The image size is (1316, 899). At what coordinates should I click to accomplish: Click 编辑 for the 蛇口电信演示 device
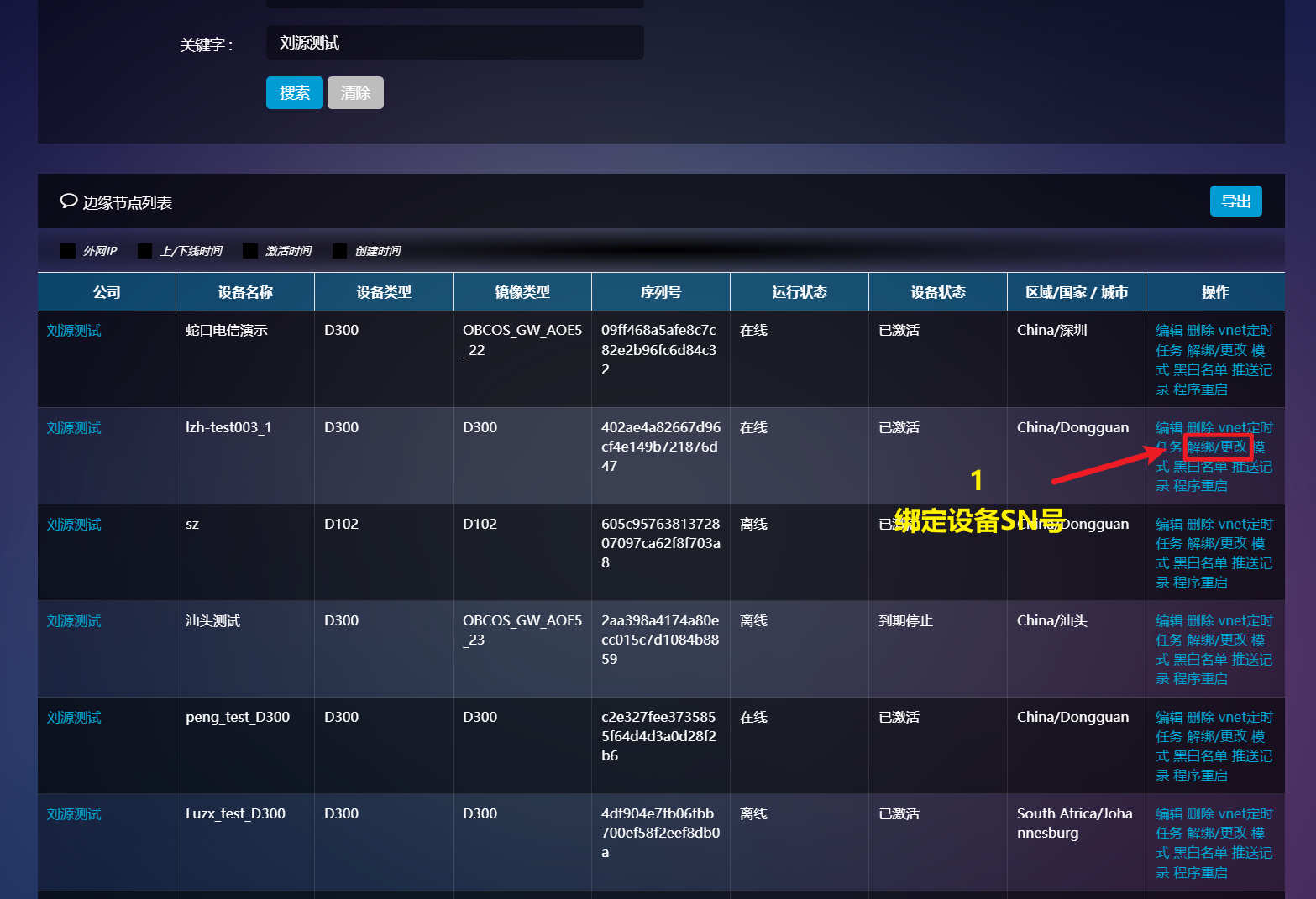point(1168,331)
